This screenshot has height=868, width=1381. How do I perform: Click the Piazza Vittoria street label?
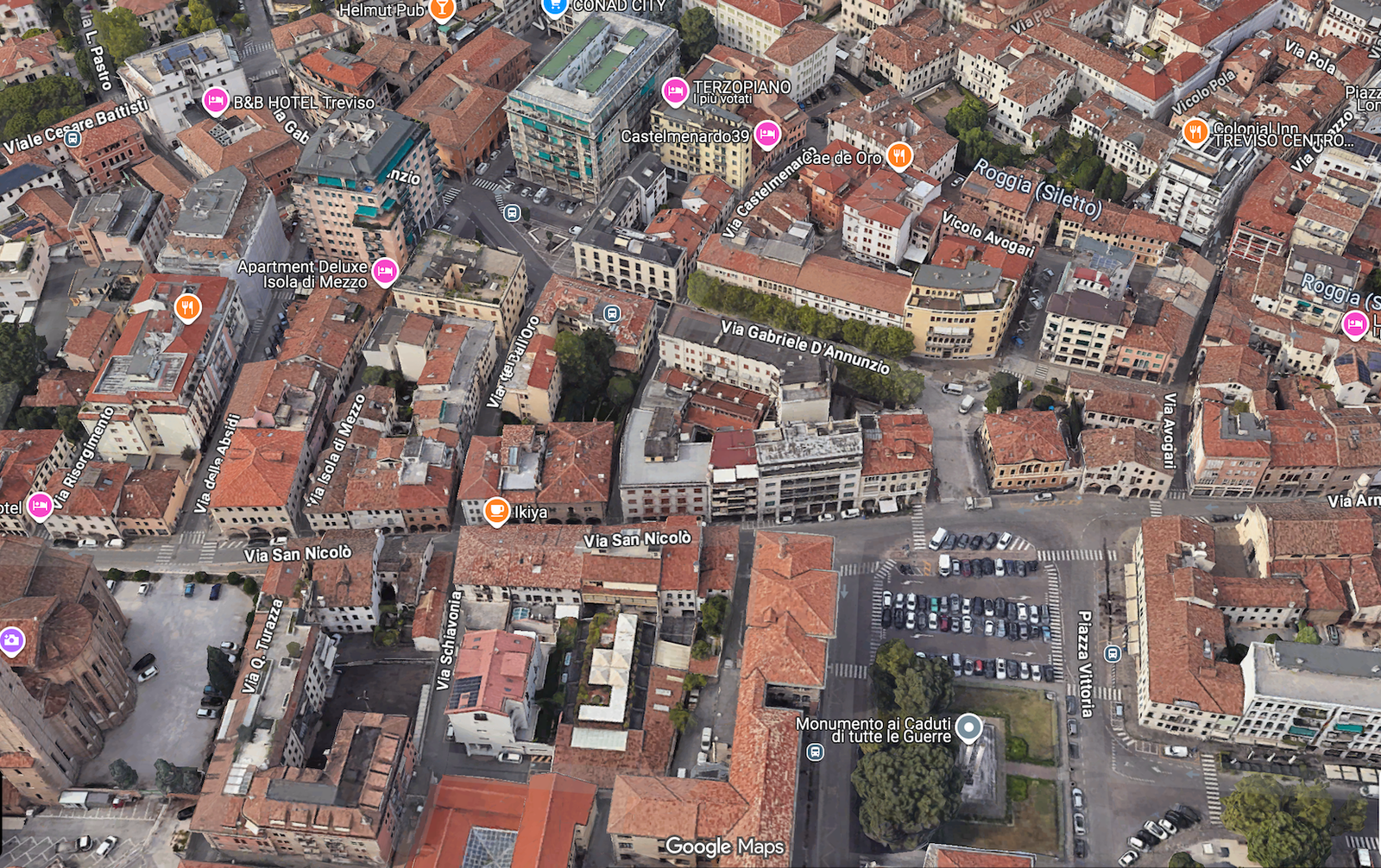pyautogui.click(x=1086, y=664)
